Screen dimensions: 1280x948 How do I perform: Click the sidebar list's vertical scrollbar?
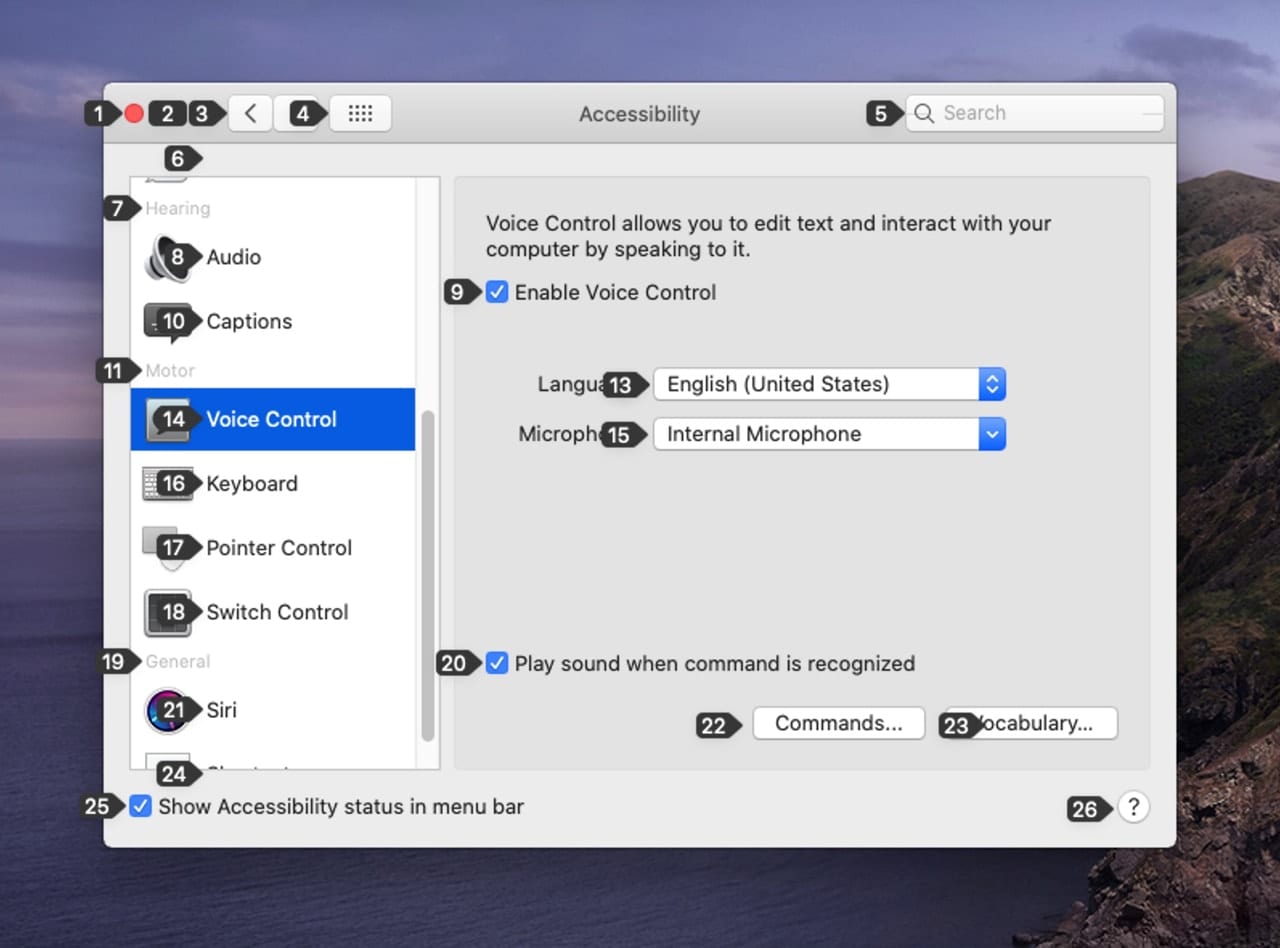(428, 575)
